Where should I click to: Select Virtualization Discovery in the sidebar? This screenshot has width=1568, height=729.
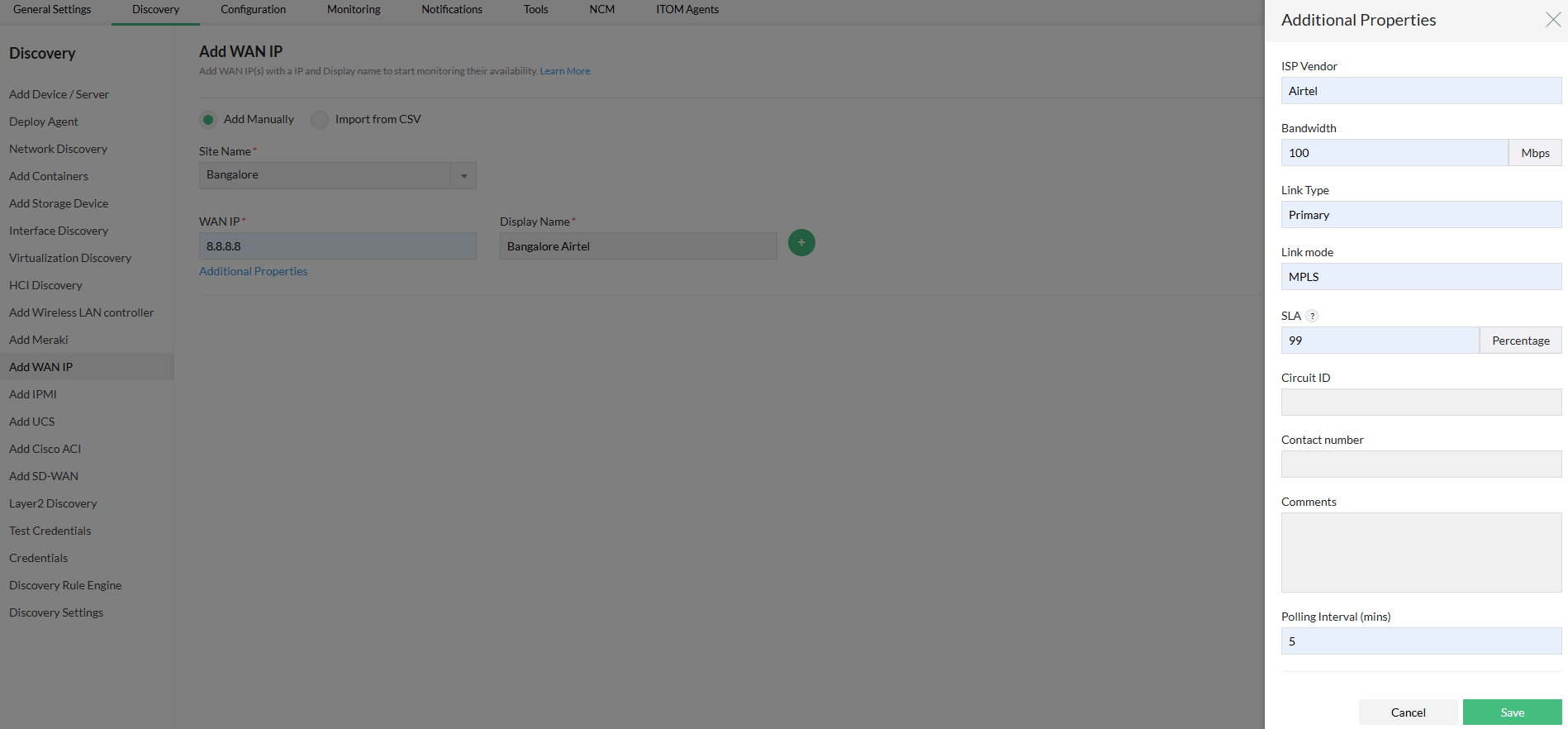pos(70,258)
